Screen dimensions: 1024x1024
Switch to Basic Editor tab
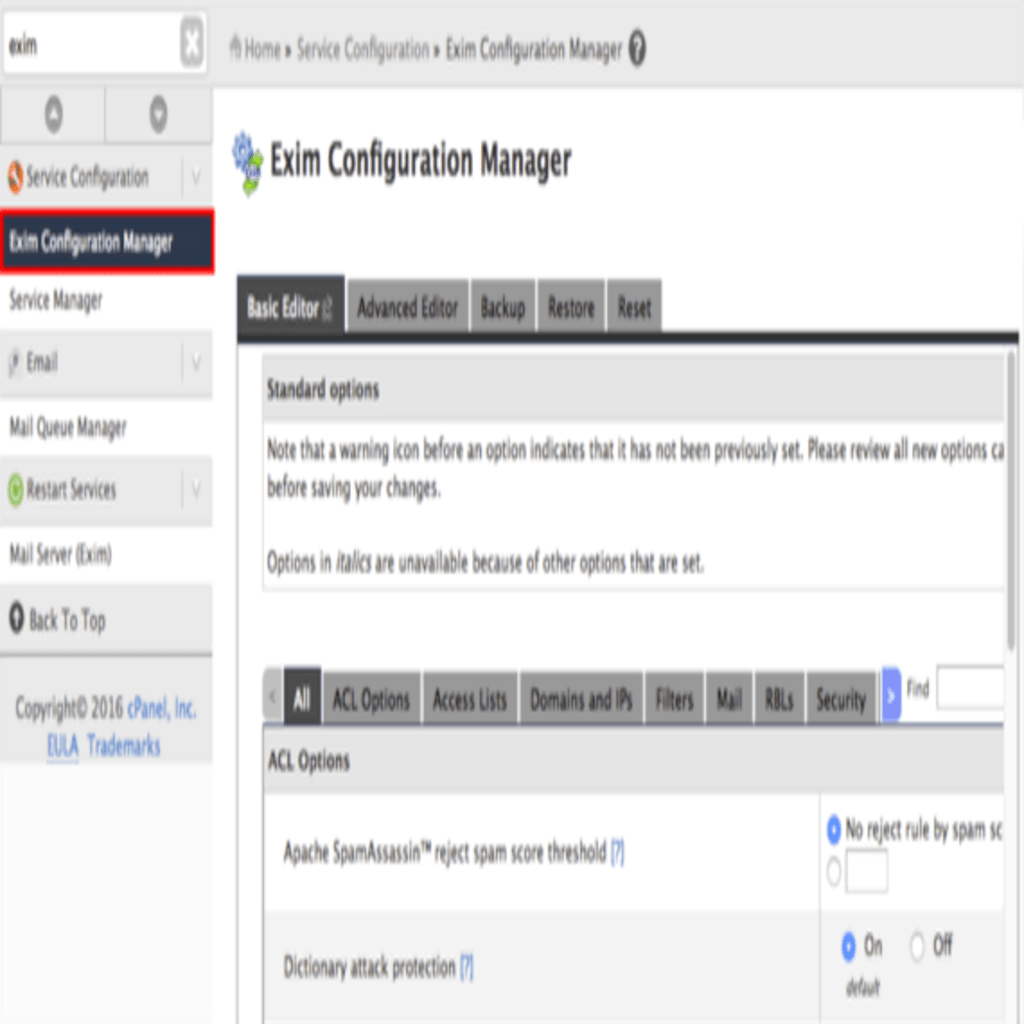291,306
